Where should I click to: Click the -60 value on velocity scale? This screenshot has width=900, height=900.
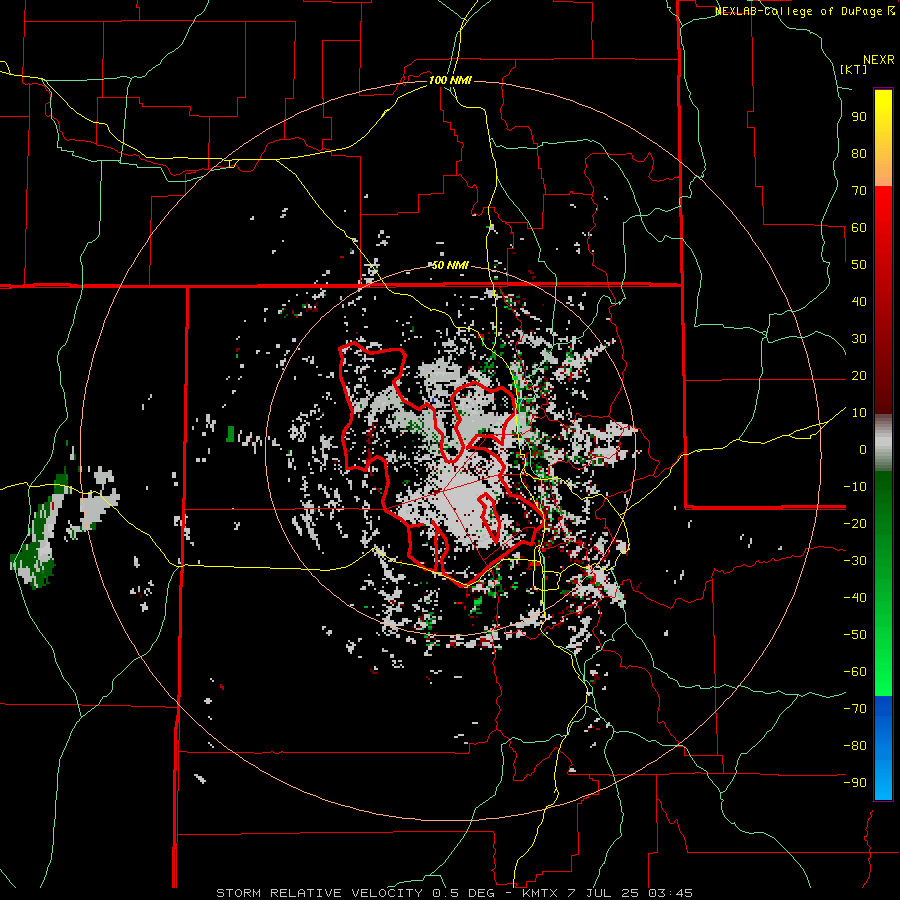[x=855, y=672]
